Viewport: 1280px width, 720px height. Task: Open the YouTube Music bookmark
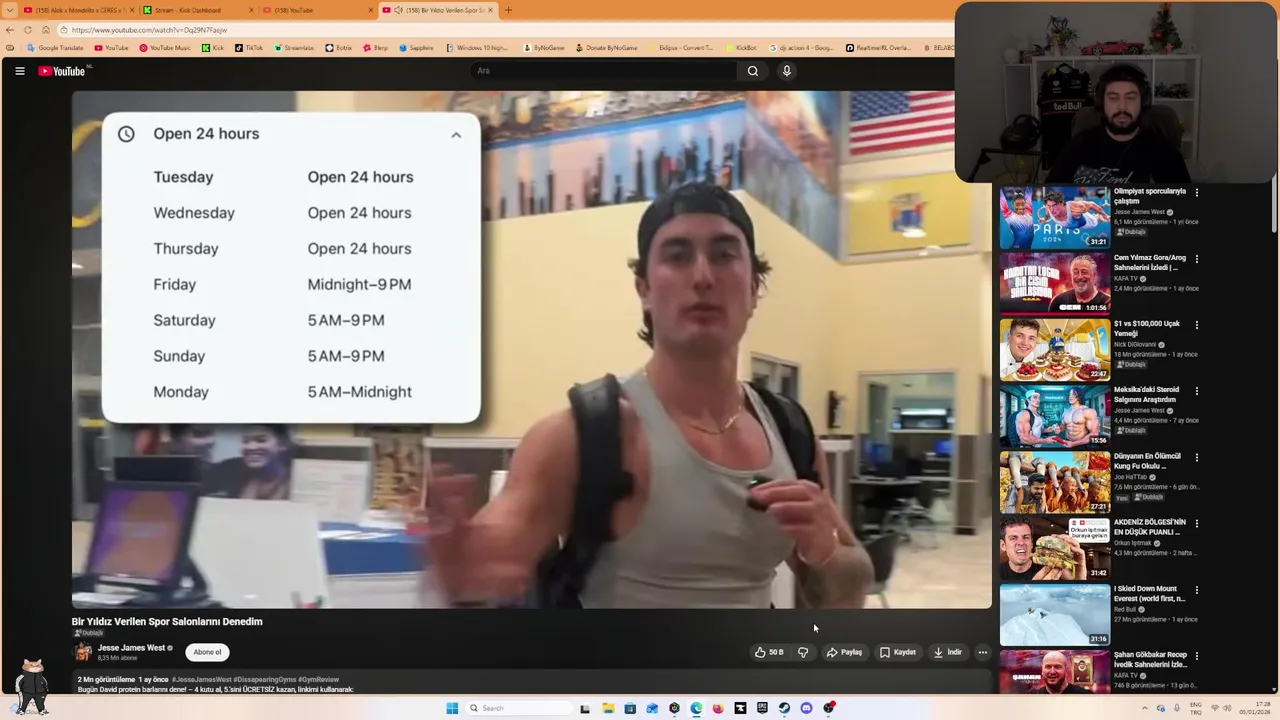(x=165, y=48)
